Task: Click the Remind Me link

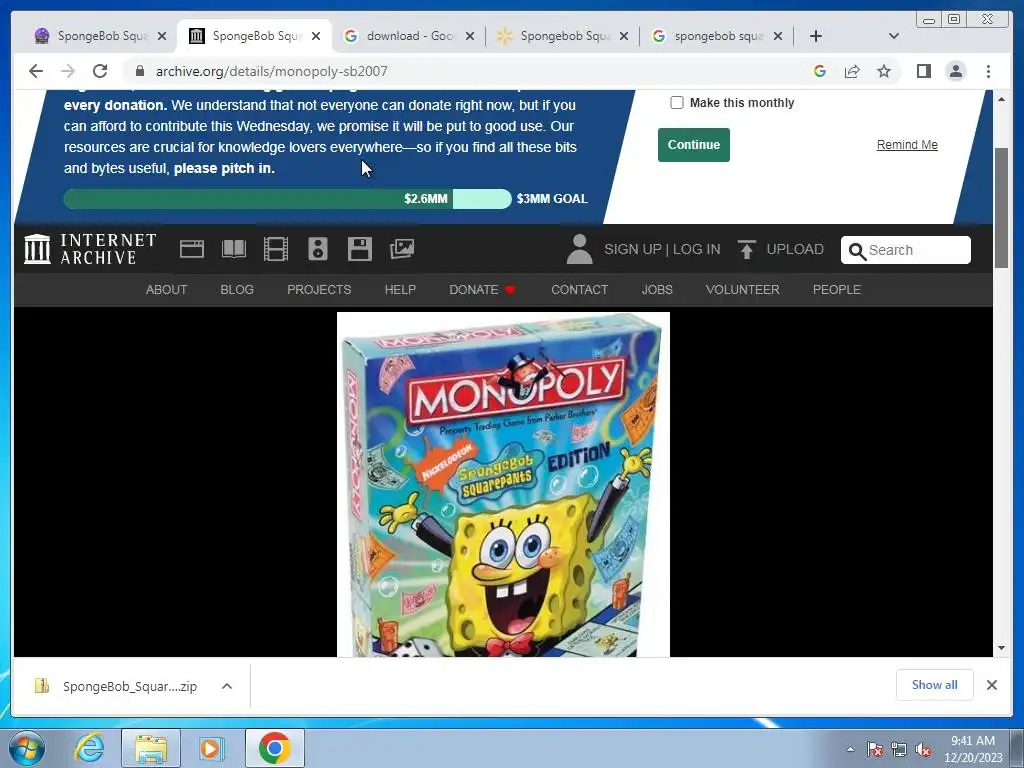Action: 906,145
